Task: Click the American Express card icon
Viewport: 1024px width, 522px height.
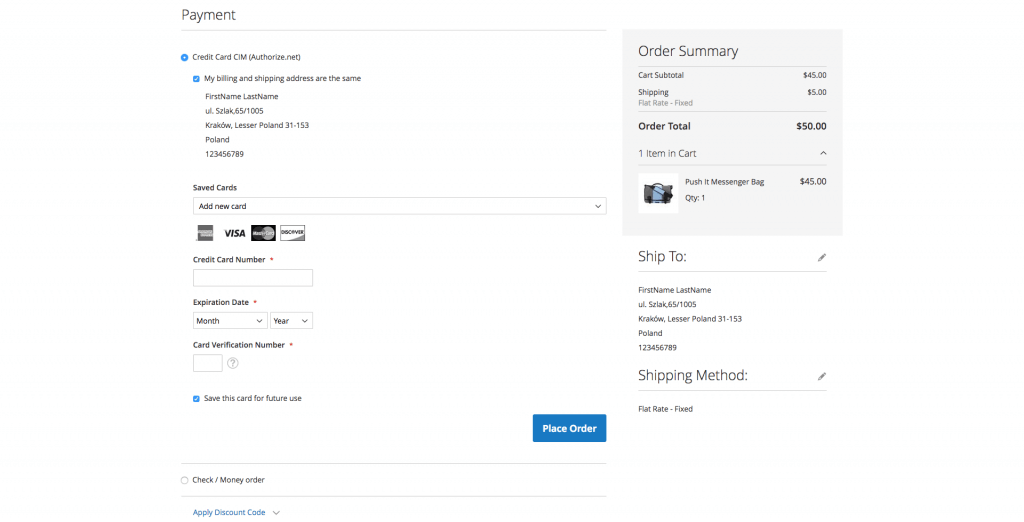Action: pyautogui.click(x=205, y=233)
